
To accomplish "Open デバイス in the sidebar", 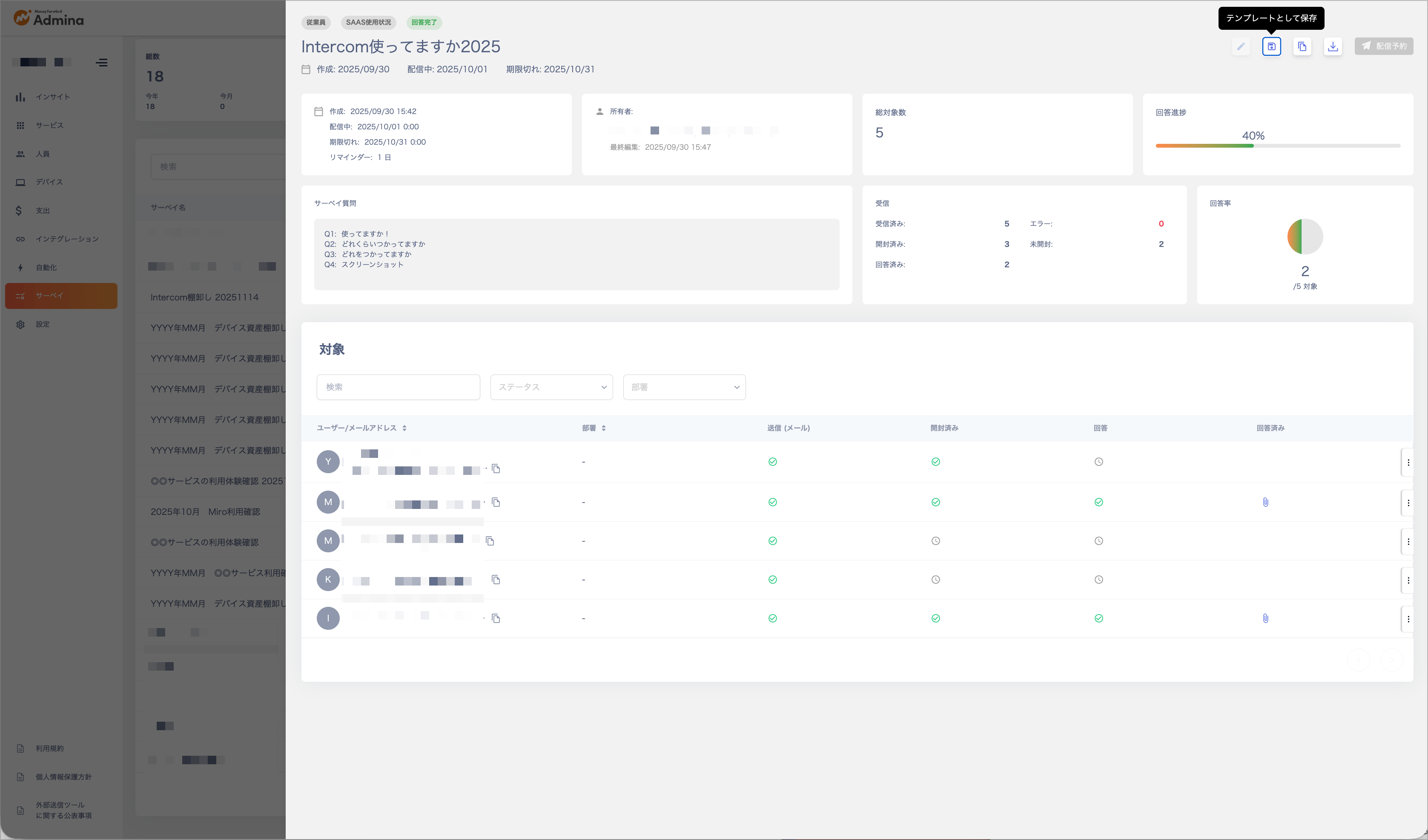I will tap(61, 183).
